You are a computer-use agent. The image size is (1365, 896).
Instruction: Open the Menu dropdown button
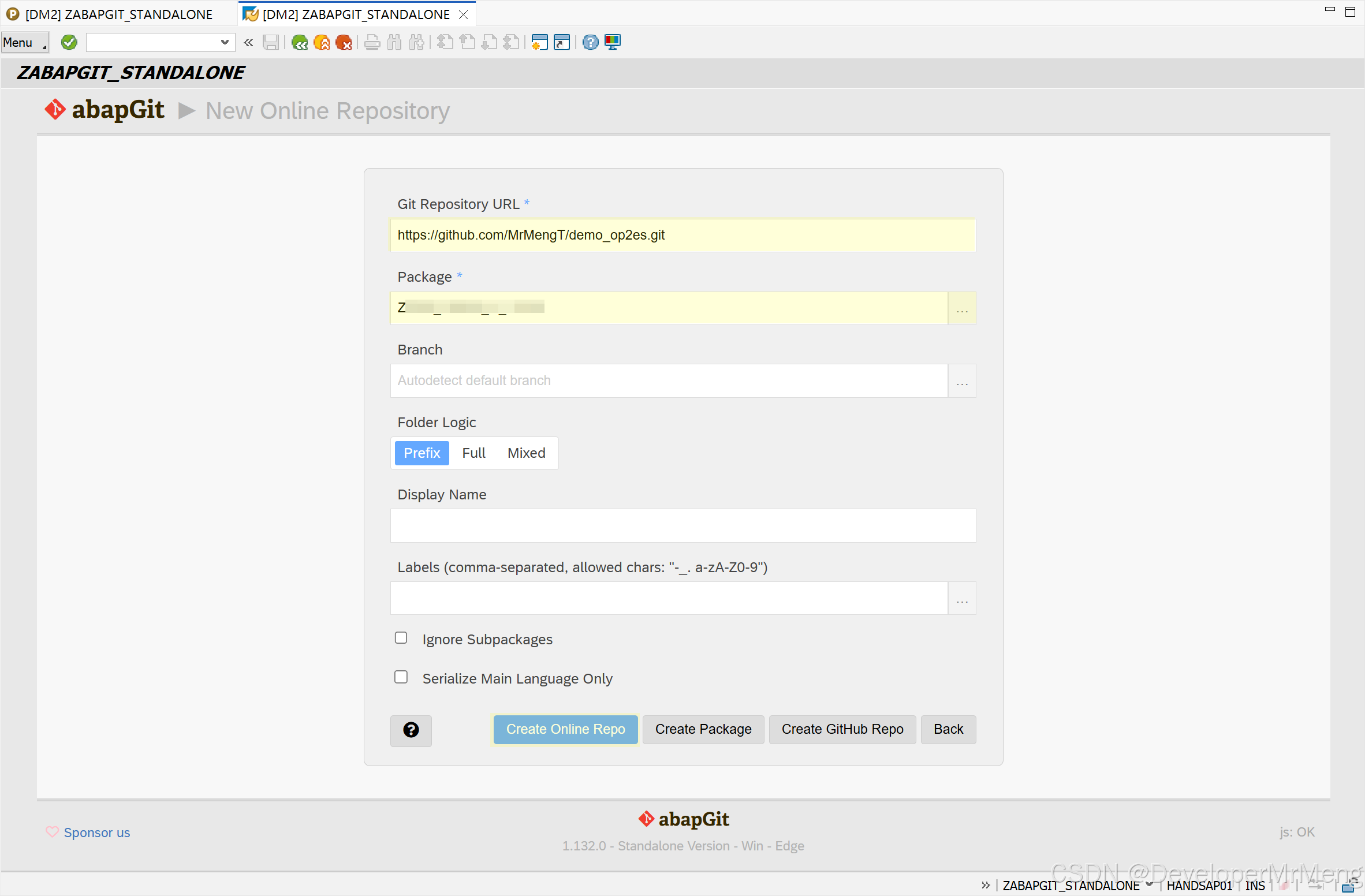point(25,42)
